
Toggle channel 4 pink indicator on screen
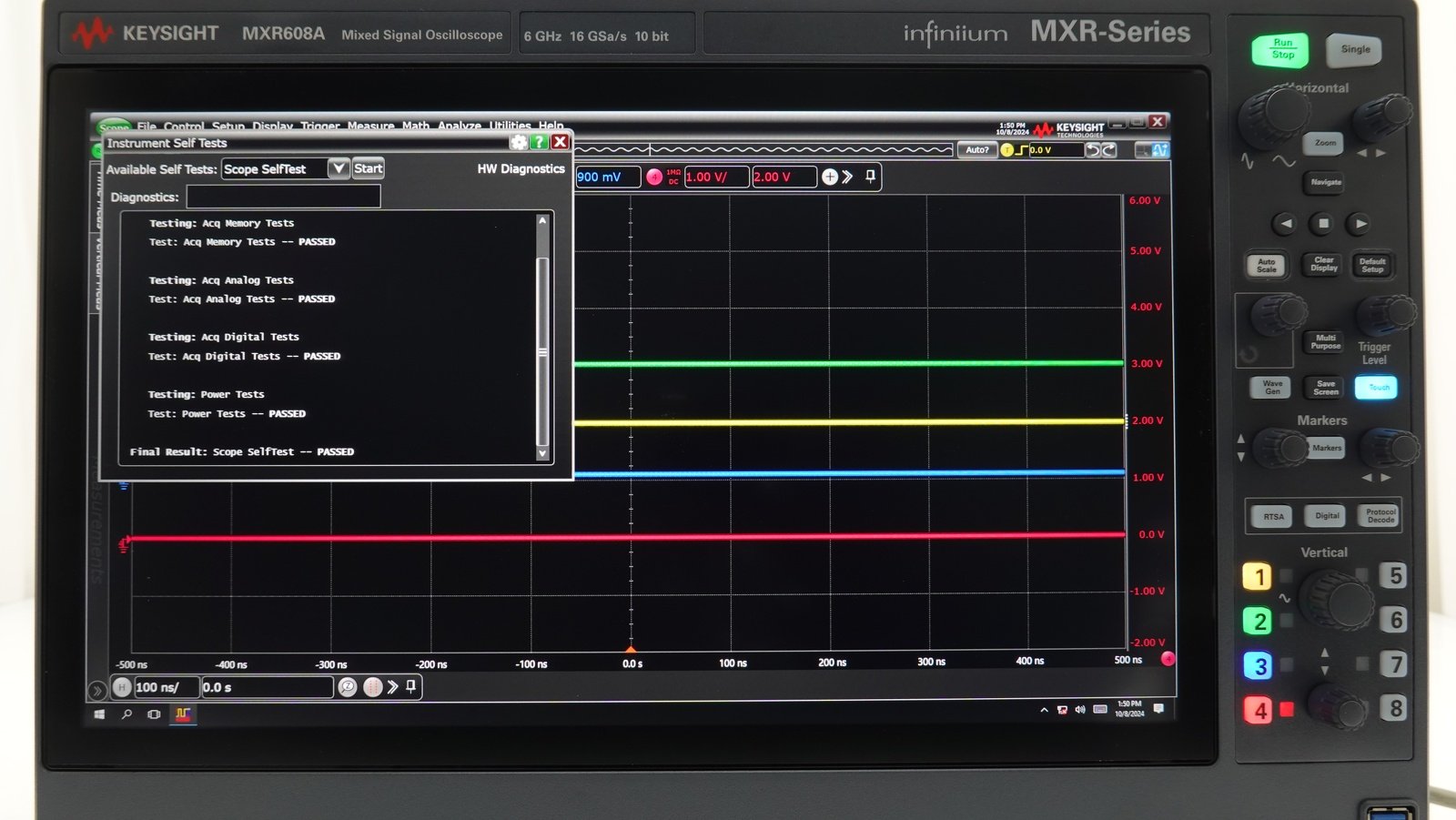pyautogui.click(x=654, y=177)
